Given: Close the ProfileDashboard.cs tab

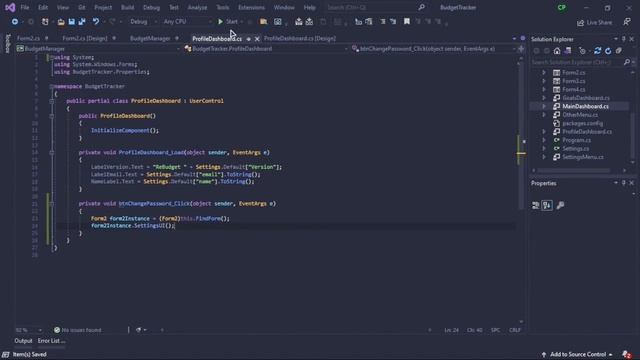Looking at the screenshot, I should [257, 39].
